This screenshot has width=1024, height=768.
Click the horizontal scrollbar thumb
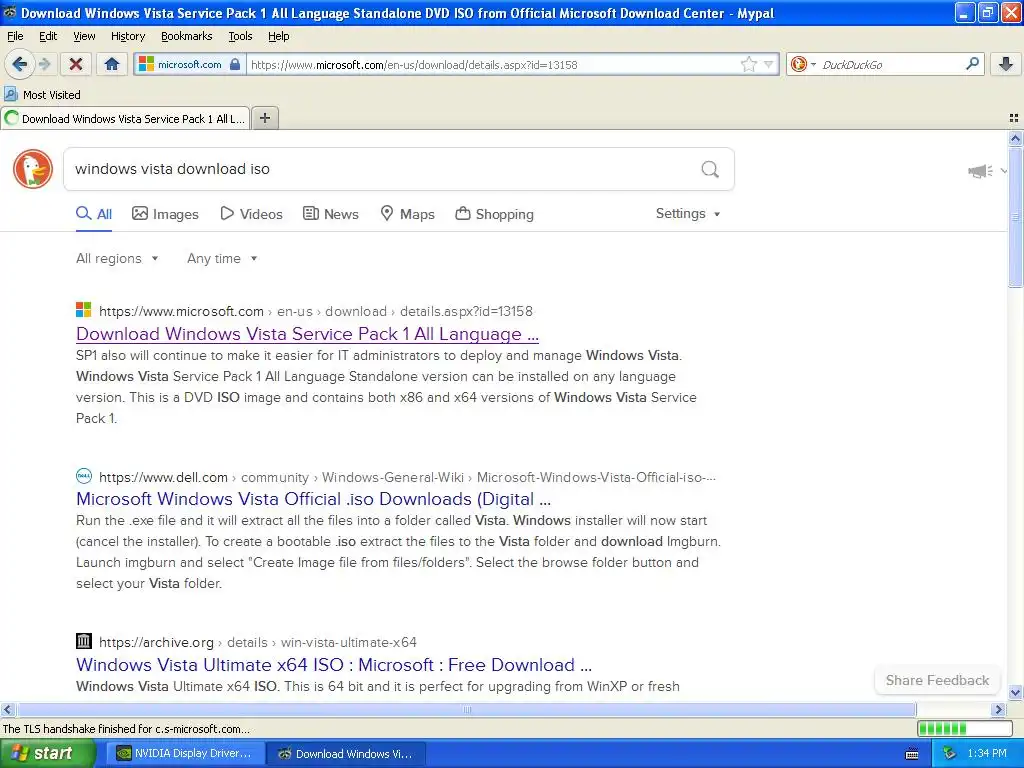pos(466,709)
